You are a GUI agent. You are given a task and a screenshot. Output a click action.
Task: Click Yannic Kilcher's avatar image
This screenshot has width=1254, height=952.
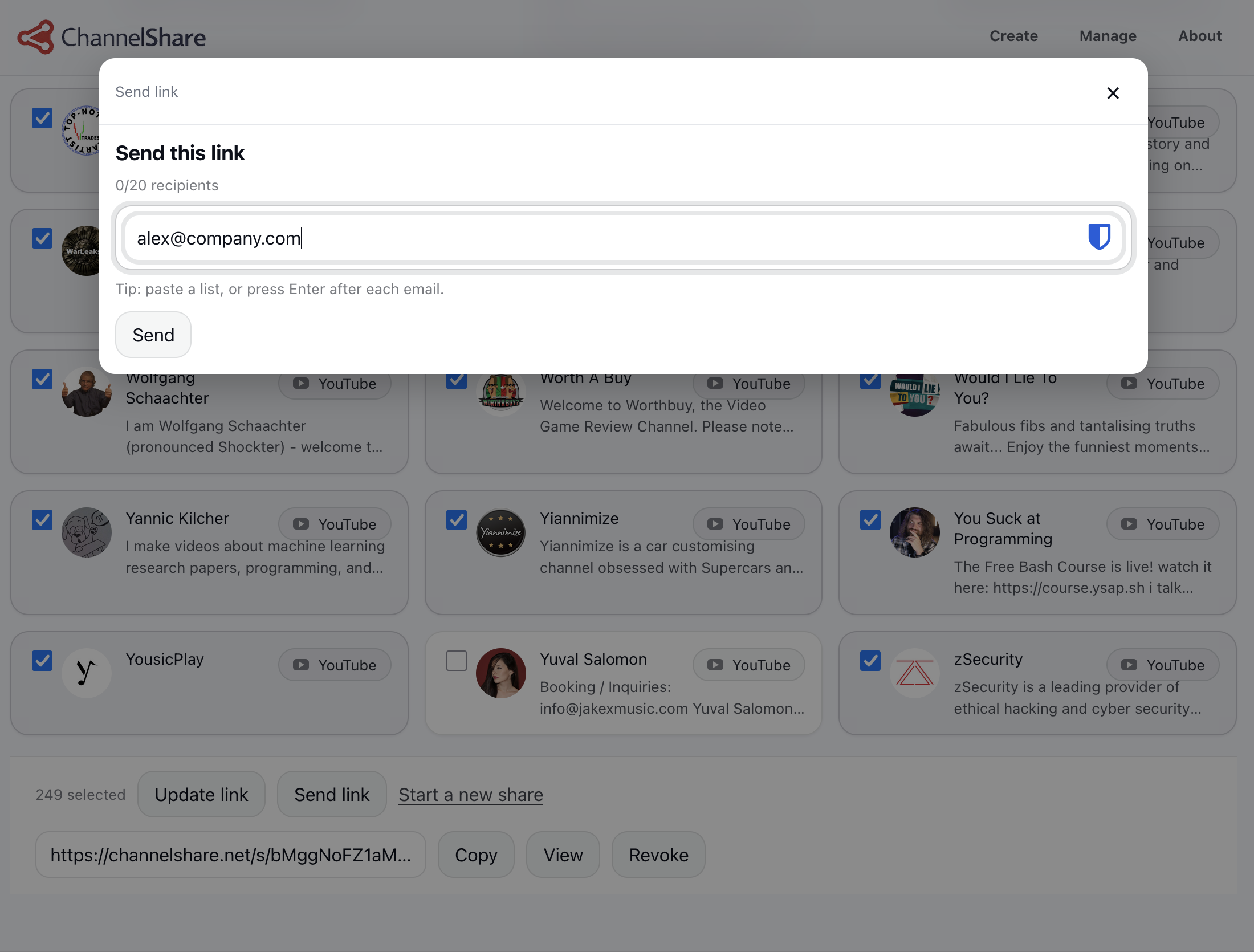tap(87, 532)
